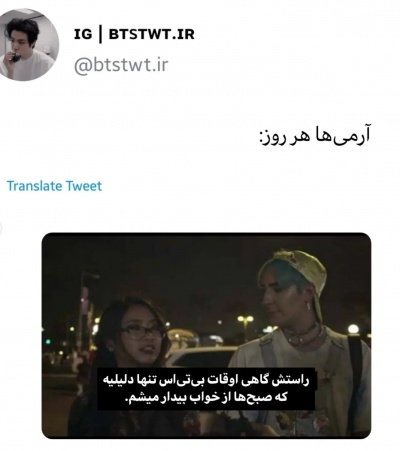Click the woman's black-framed eyeglasses
Viewport: 400px width, 451px height.
142,331
